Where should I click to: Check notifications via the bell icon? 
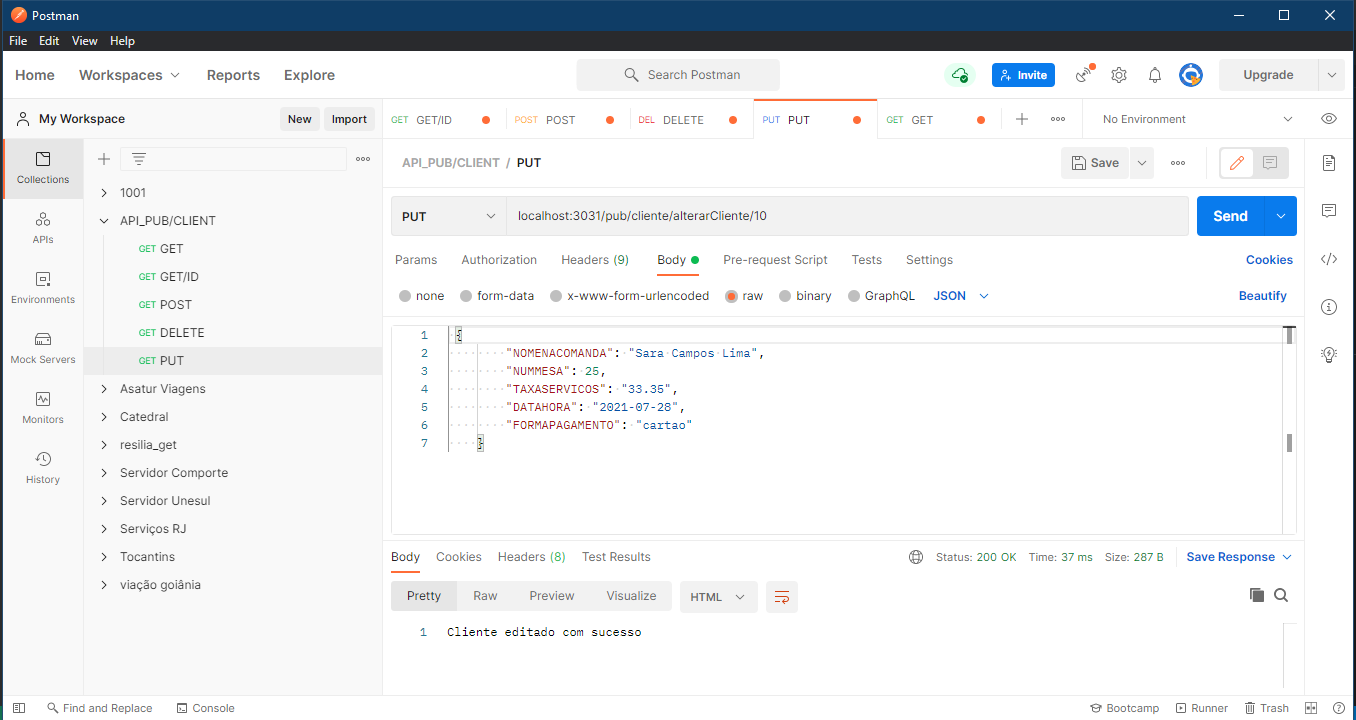coord(1154,74)
